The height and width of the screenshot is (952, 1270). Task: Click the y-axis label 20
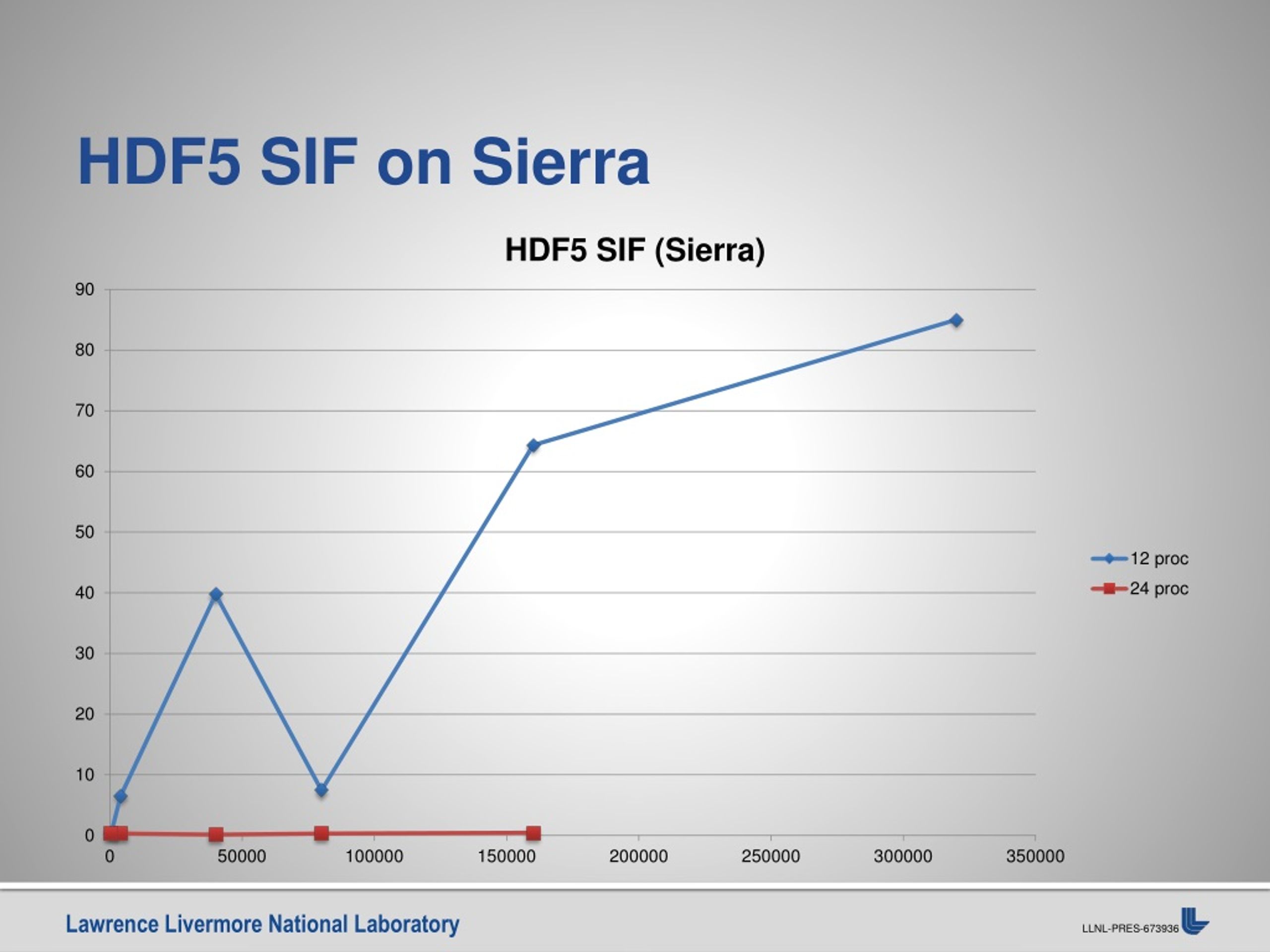click(84, 714)
